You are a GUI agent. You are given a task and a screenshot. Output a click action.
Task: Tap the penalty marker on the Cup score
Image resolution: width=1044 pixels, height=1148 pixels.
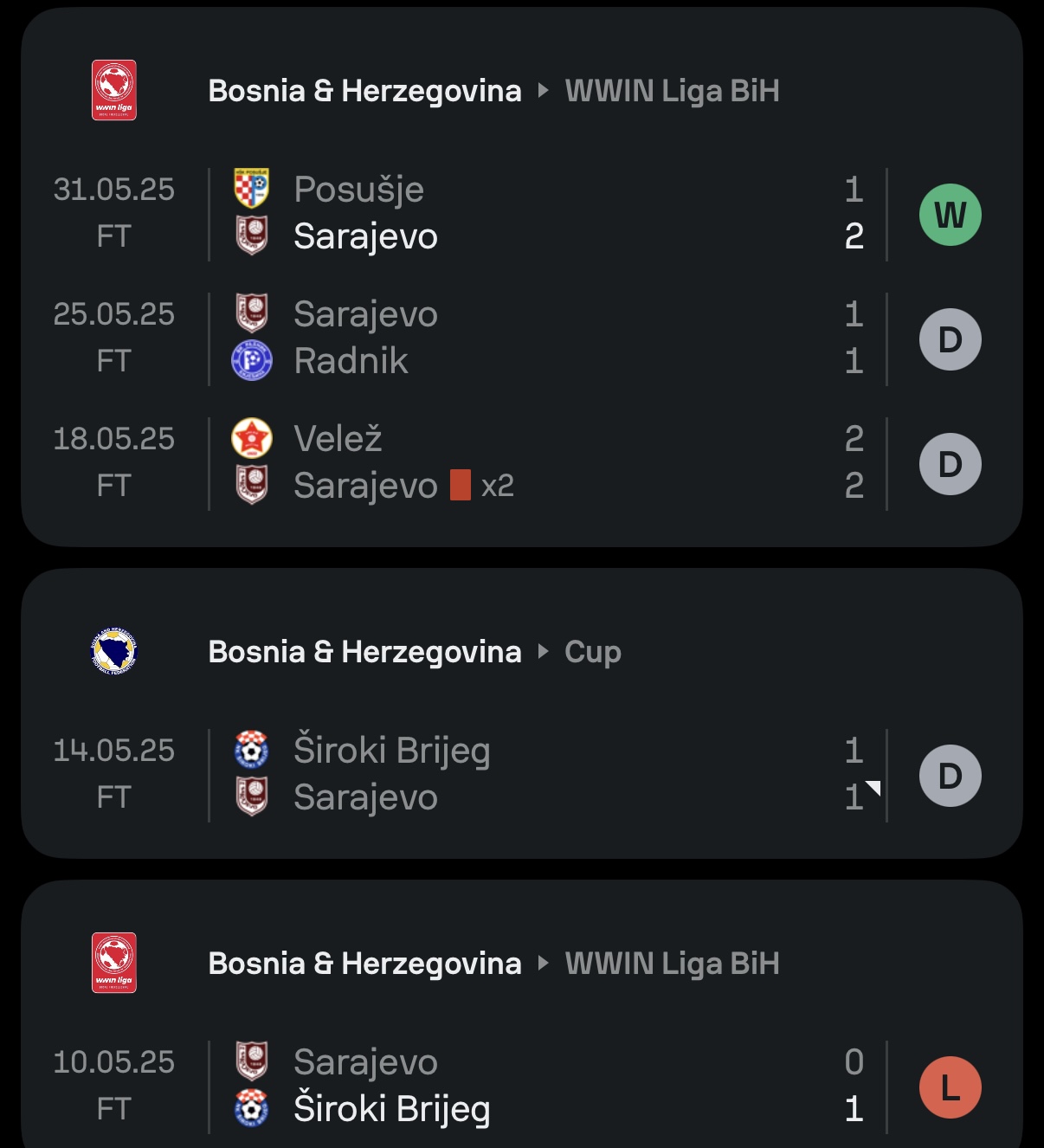pyautogui.click(x=873, y=787)
